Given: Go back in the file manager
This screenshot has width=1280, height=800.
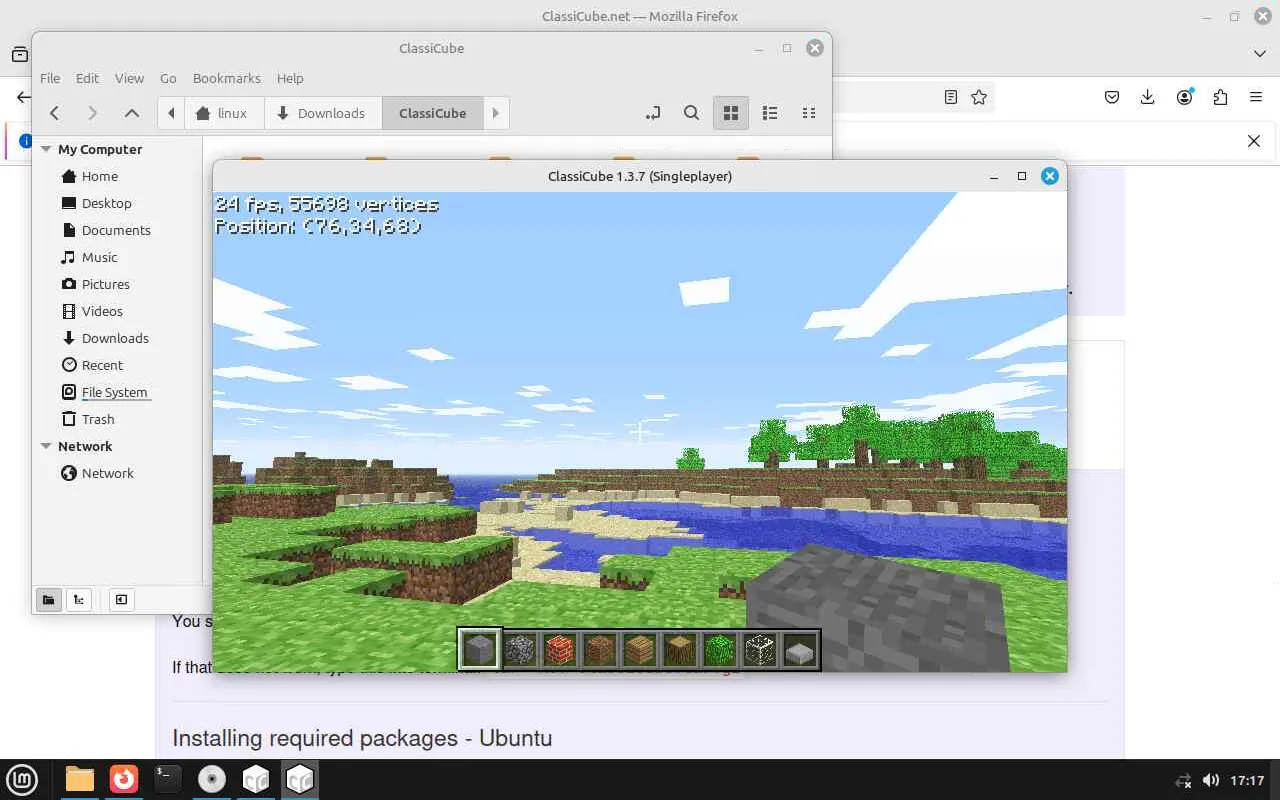Looking at the screenshot, I should [55, 113].
